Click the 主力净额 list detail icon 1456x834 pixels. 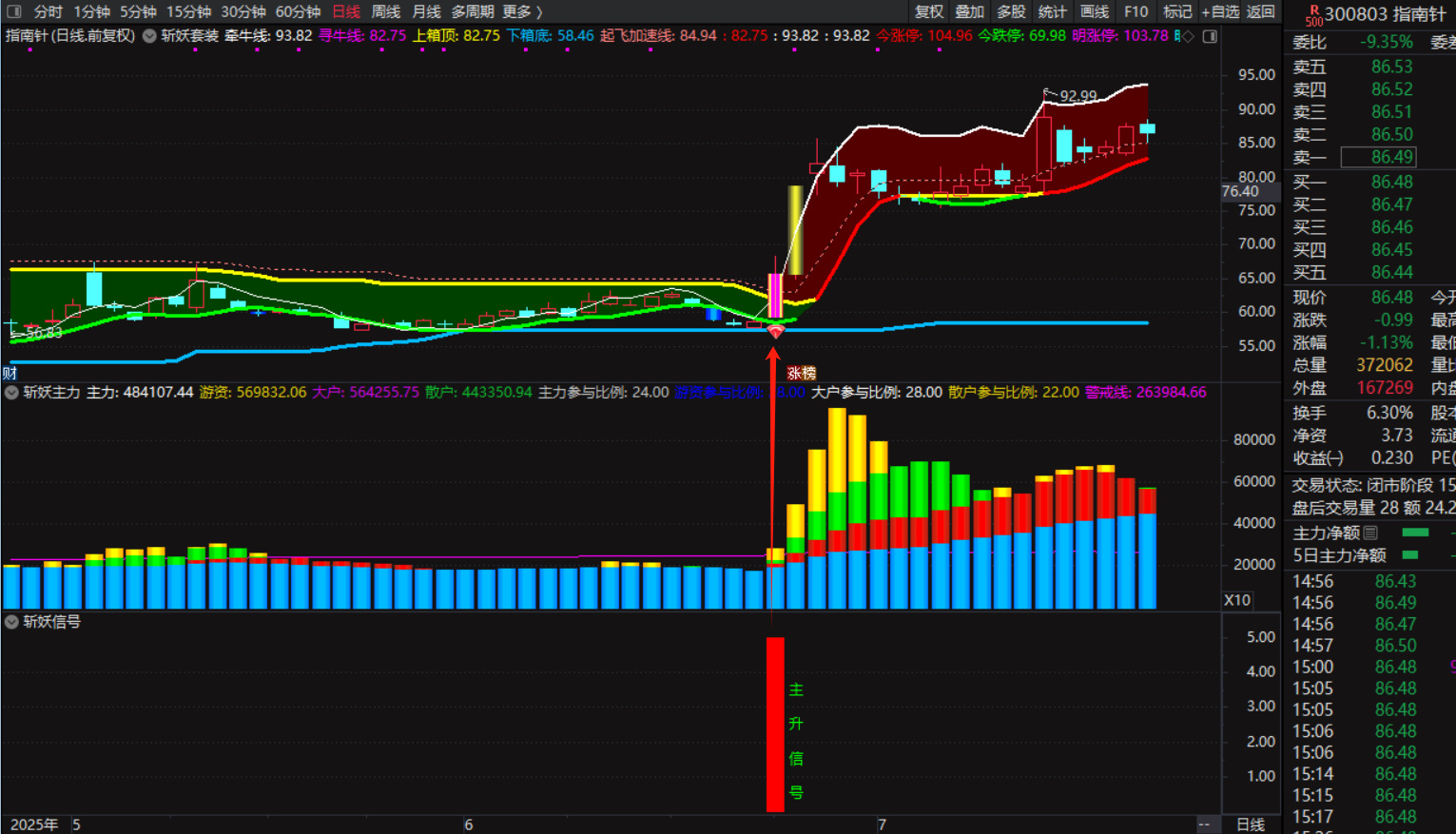point(1370,533)
